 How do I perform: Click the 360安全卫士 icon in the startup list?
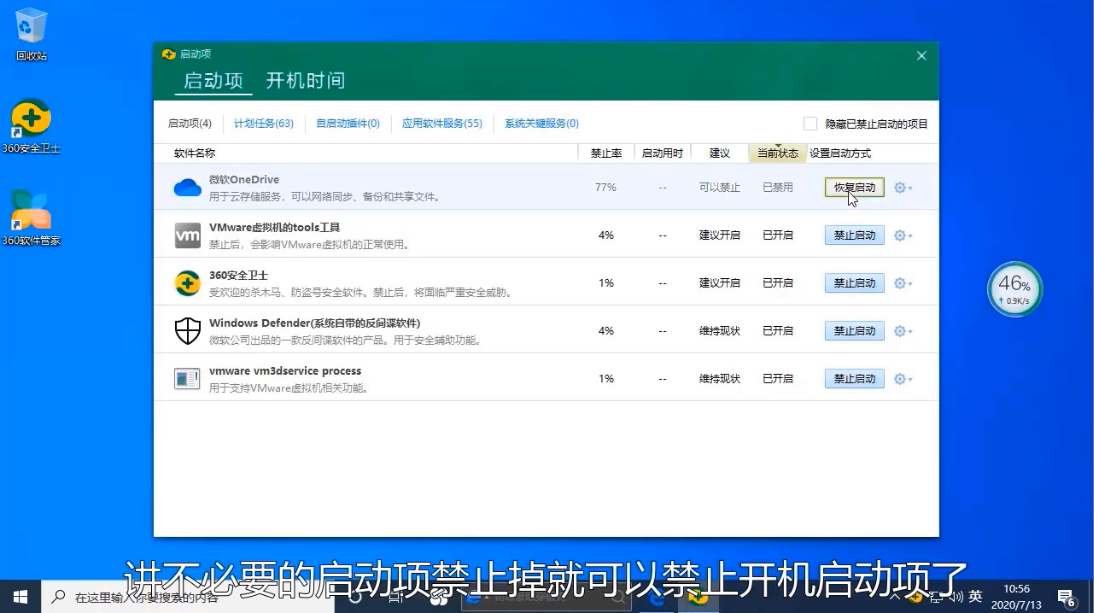click(187, 283)
